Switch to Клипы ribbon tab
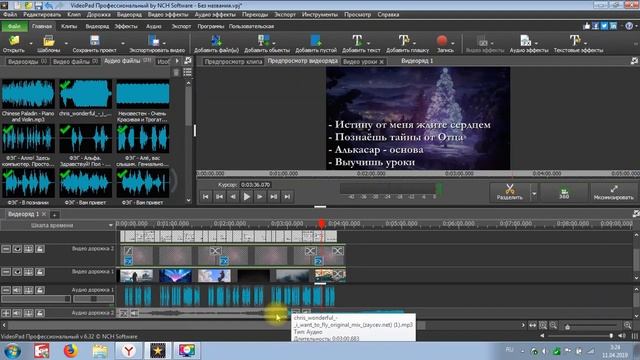The image size is (640, 360). coord(69,26)
